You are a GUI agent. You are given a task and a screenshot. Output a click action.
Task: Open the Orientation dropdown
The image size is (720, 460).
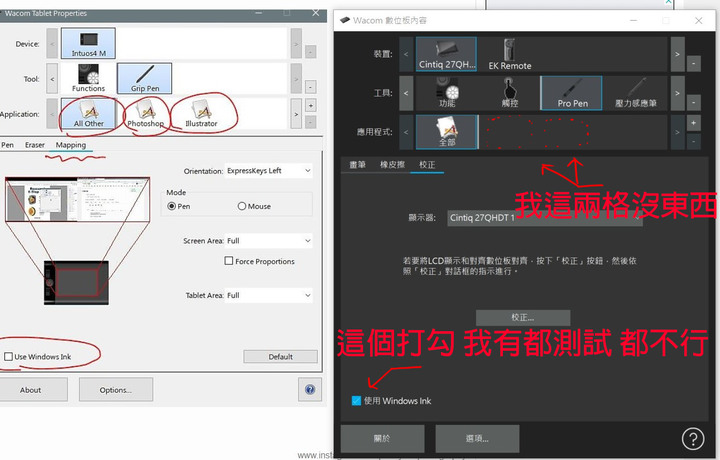[269, 171]
